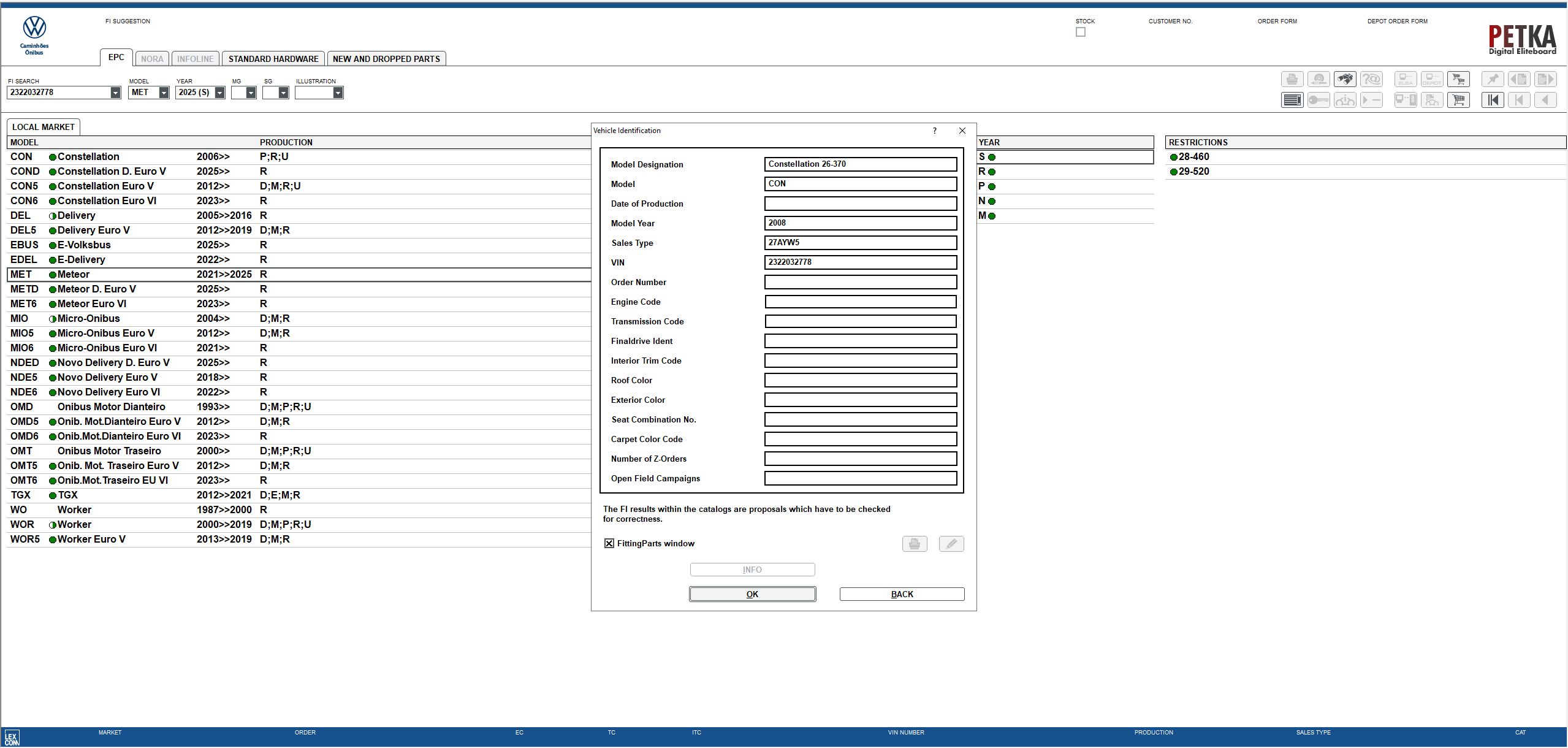Click the jump-to-first double bar arrow icon
The width and height of the screenshot is (1568, 748).
(1493, 100)
